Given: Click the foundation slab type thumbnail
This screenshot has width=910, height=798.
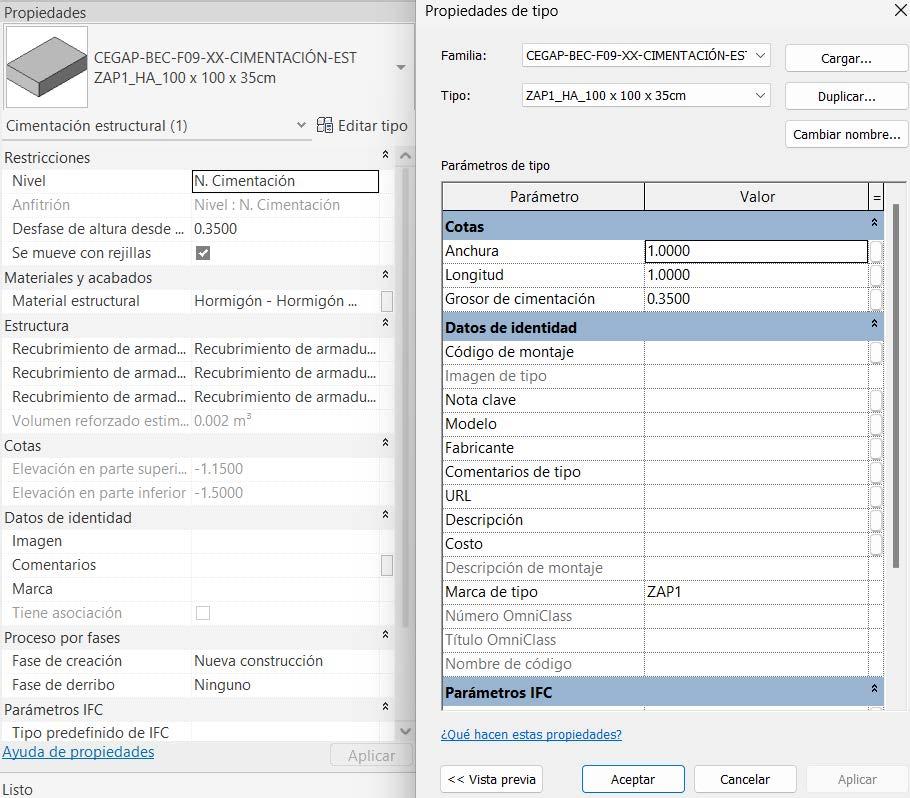Looking at the screenshot, I should (46, 67).
